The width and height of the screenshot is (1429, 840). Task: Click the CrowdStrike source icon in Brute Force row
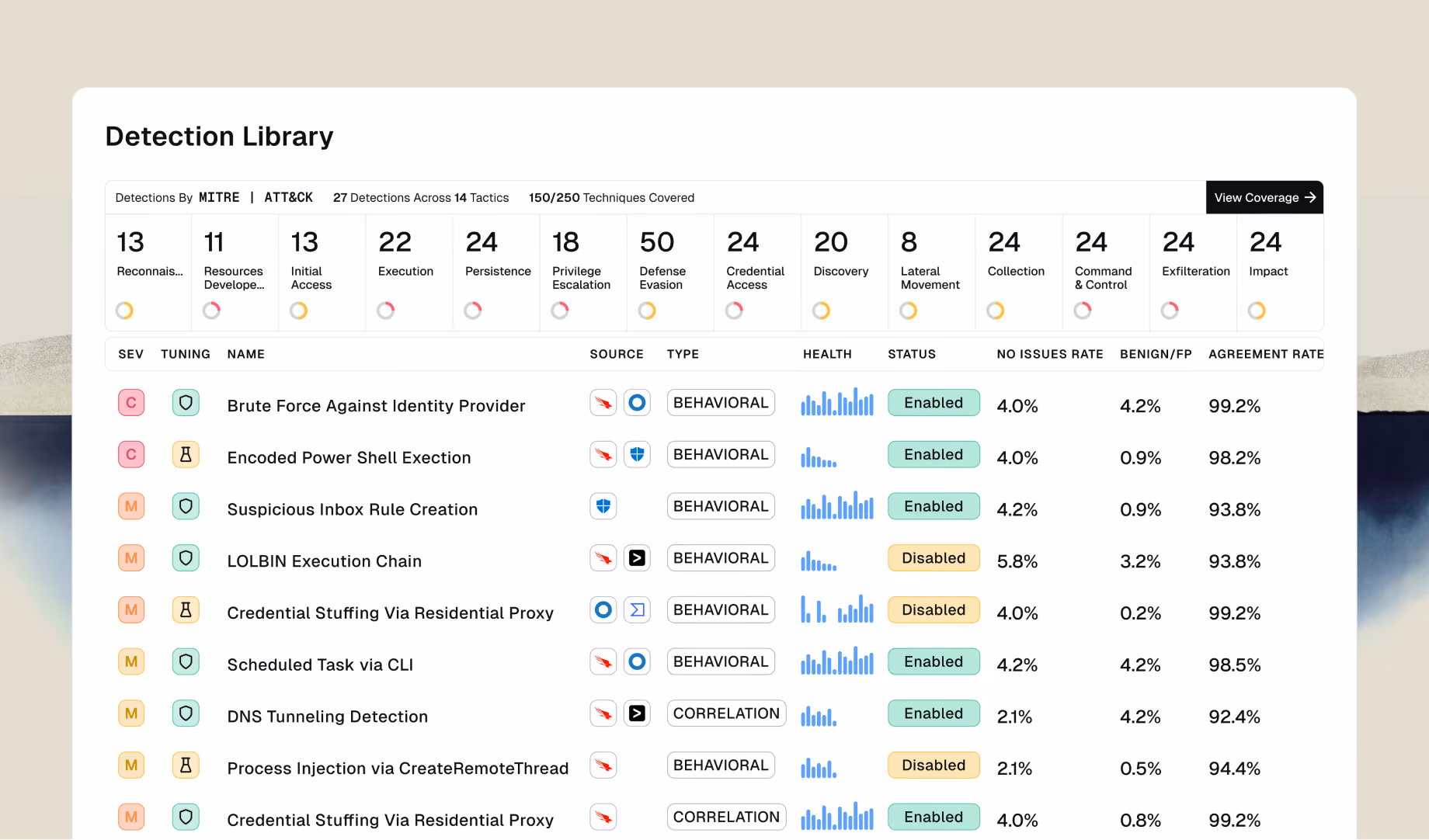coord(603,403)
